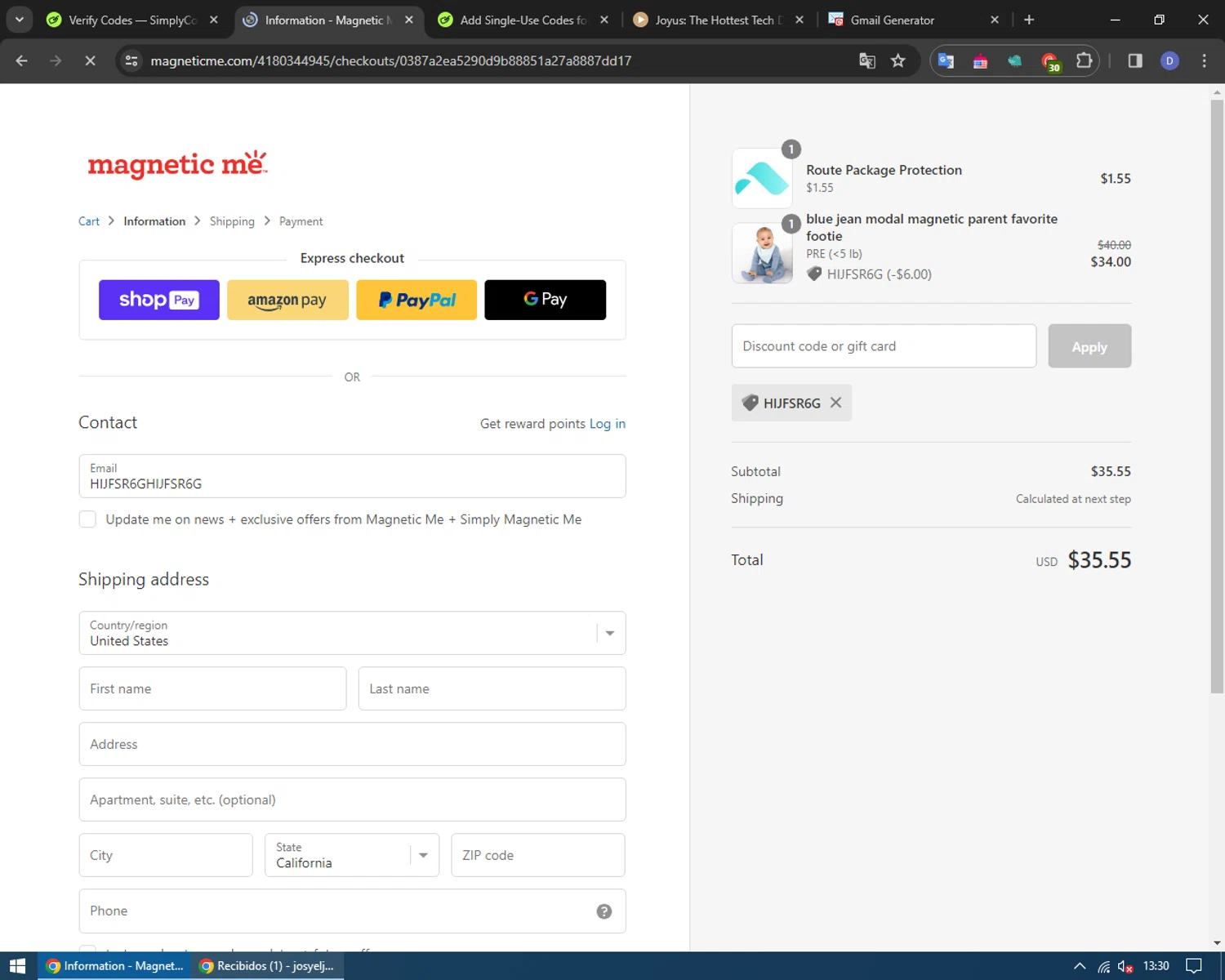Image resolution: width=1225 pixels, height=980 pixels.
Task: Go to Cart breadcrumb link
Action: (89, 221)
